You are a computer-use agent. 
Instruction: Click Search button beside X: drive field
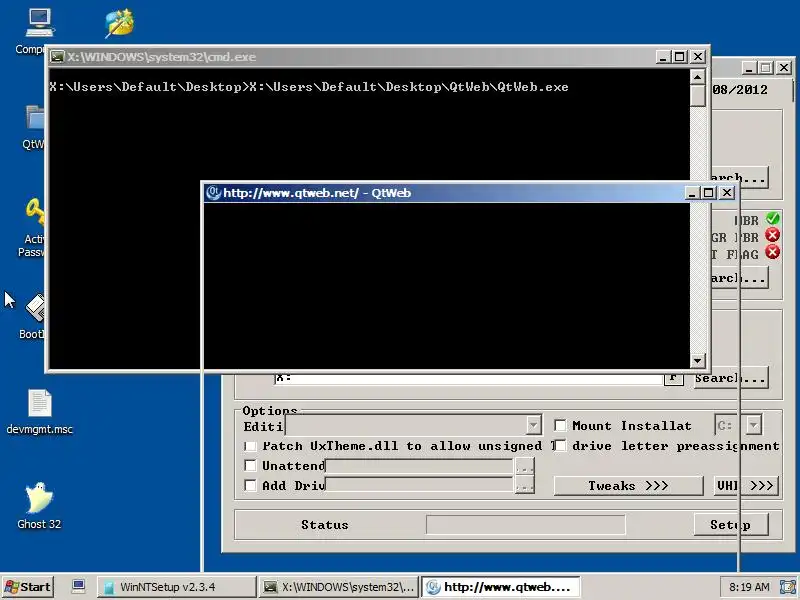(x=731, y=379)
